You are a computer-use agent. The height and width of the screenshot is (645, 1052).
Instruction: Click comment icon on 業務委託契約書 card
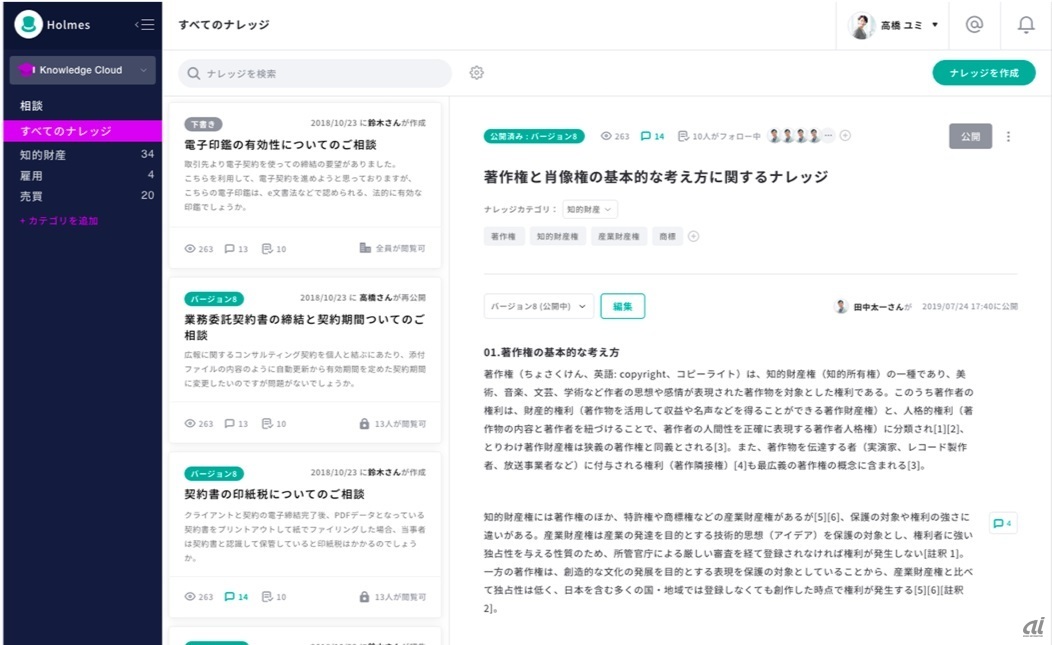click(x=229, y=424)
